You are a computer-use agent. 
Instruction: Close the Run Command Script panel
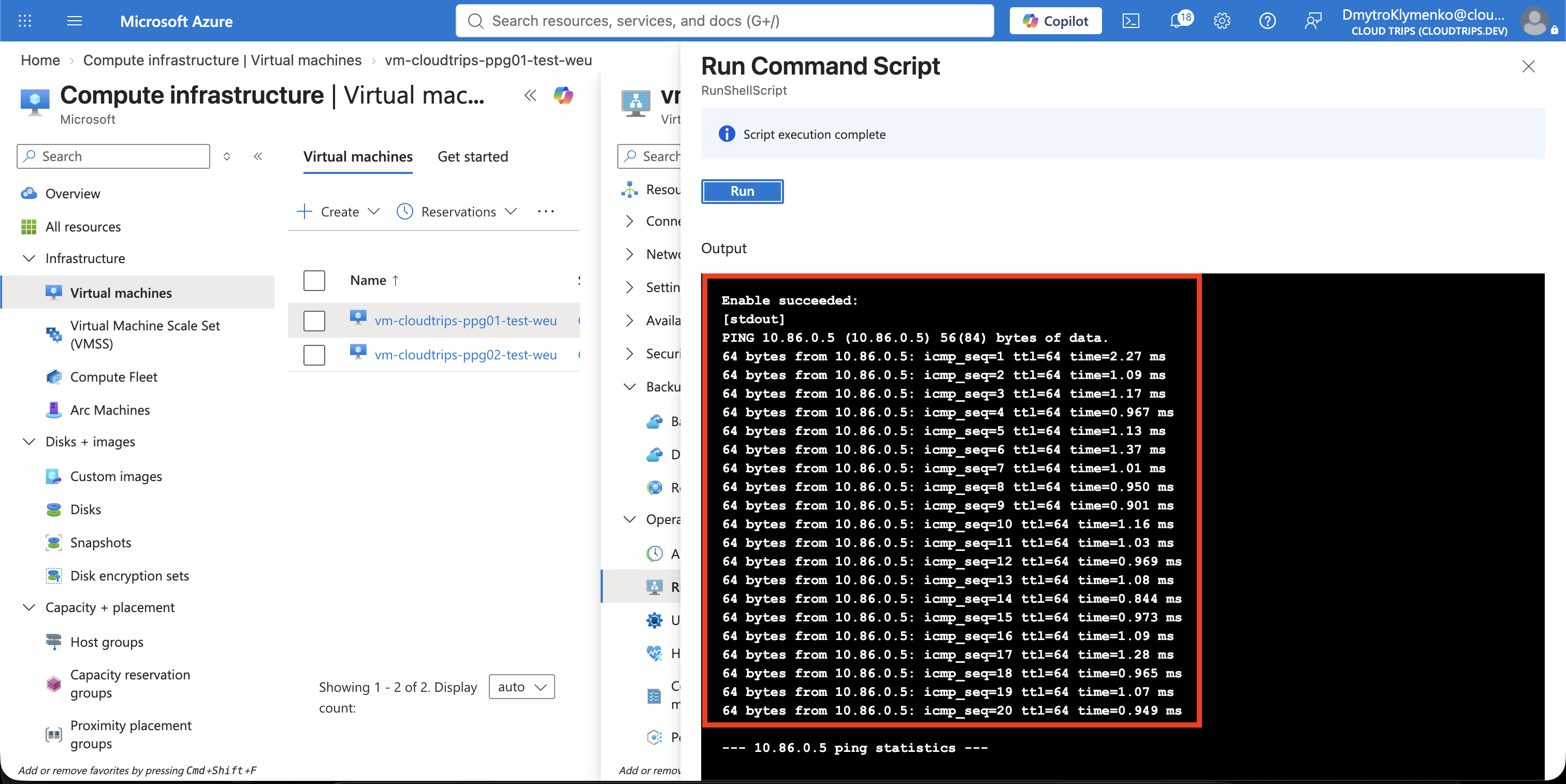(x=1528, y=66)
